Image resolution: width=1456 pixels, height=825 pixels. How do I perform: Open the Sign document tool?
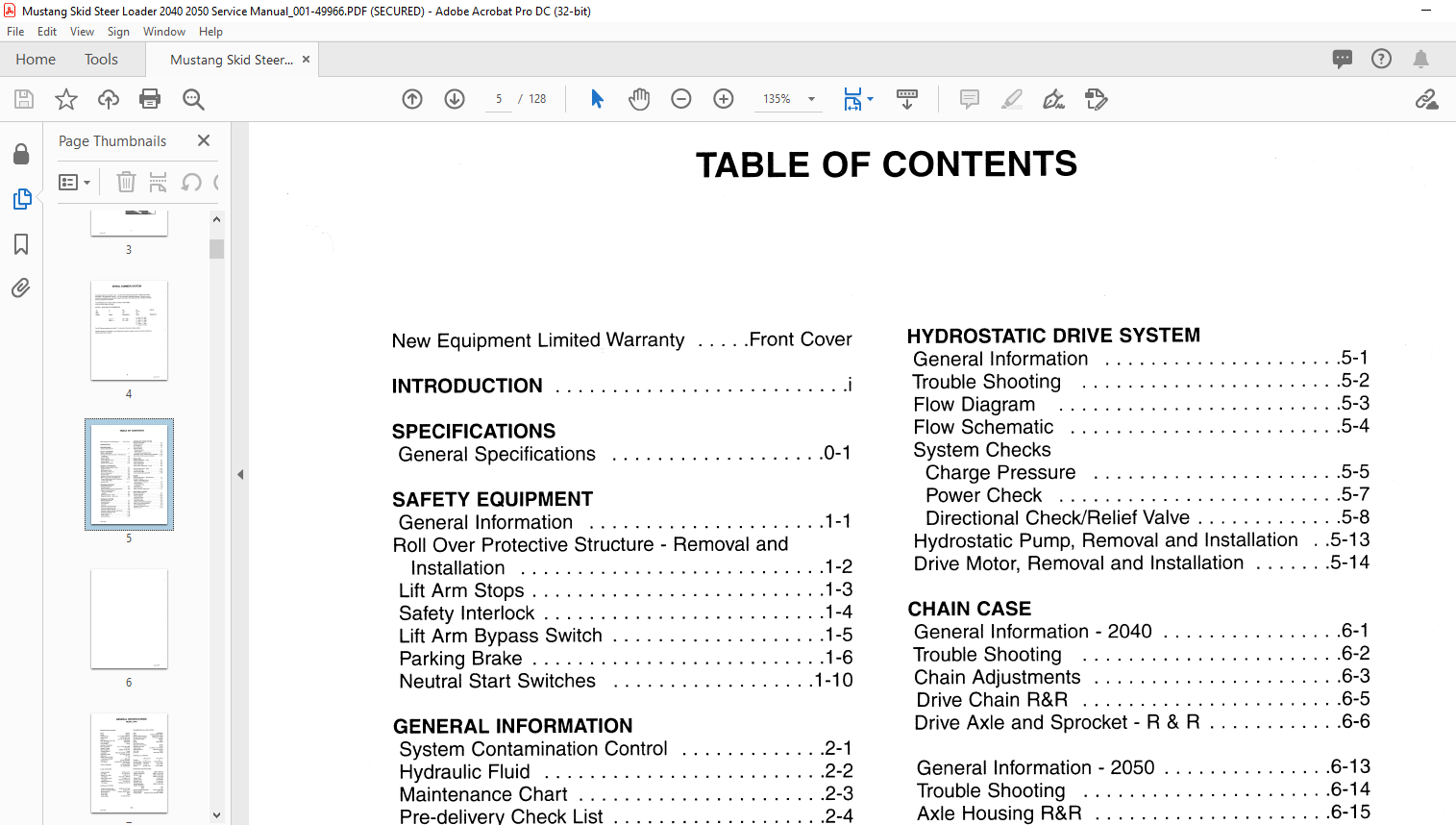pos(1054,99)
